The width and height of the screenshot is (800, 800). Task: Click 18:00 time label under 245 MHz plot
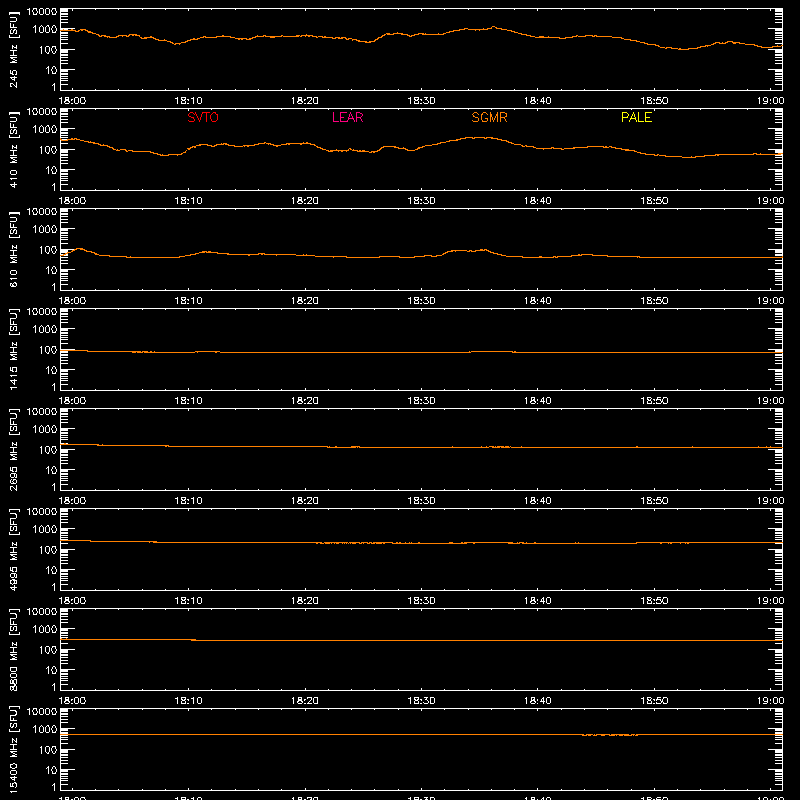click(x=72, y=101)
